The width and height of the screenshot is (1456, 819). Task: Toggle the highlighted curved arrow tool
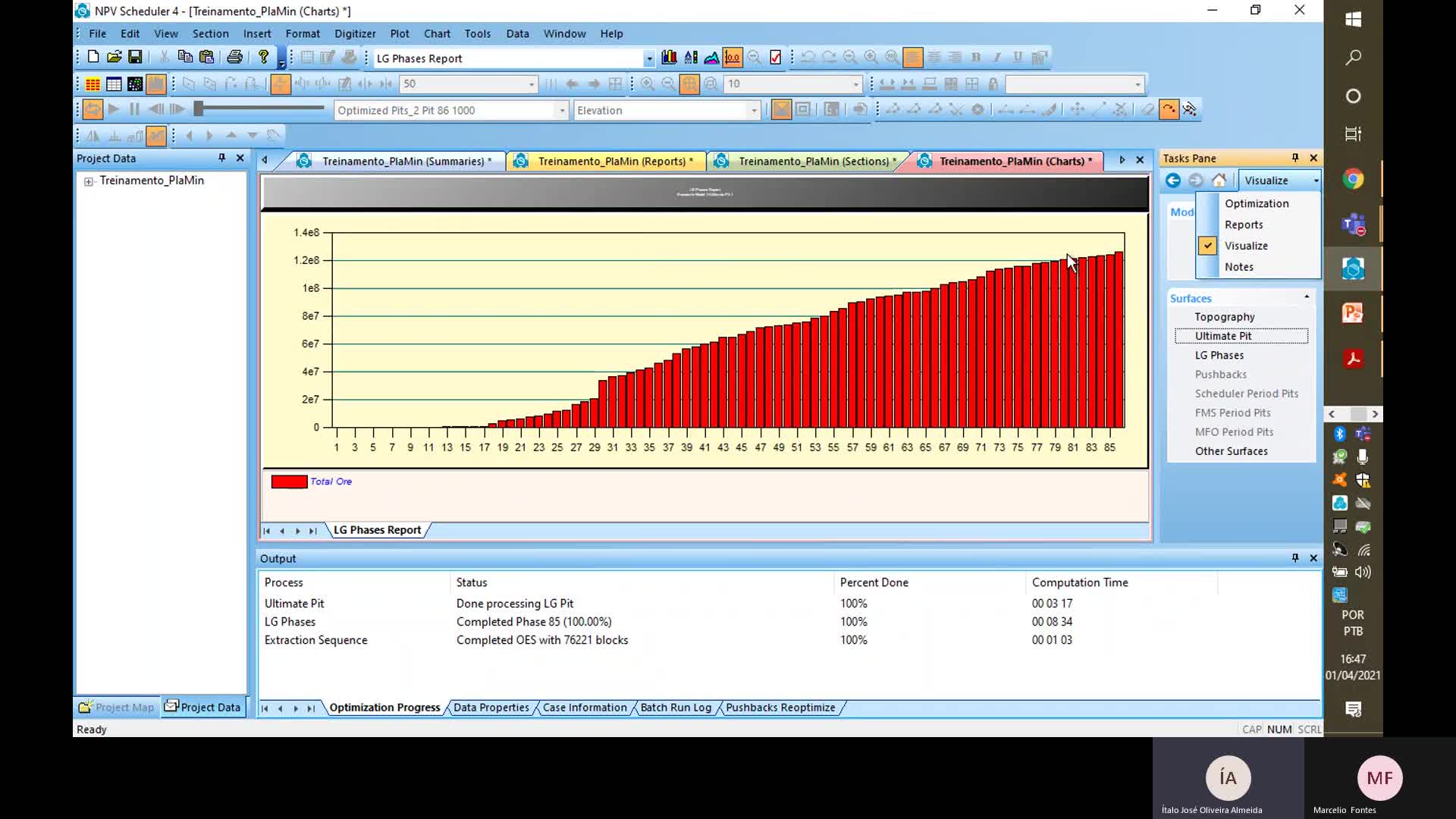(x=1169, y=109)
